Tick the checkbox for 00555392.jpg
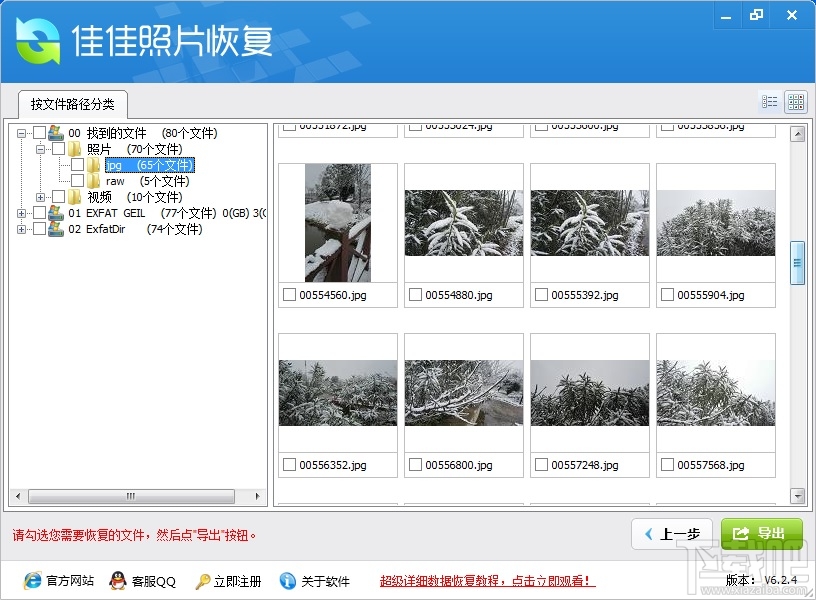 click(541, 295)
